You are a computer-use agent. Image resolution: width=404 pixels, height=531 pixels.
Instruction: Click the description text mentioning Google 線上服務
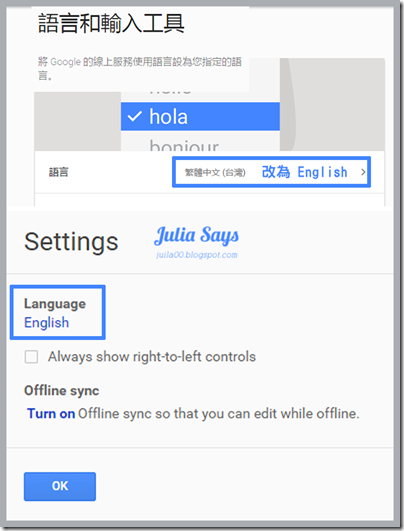click(140, 68)
